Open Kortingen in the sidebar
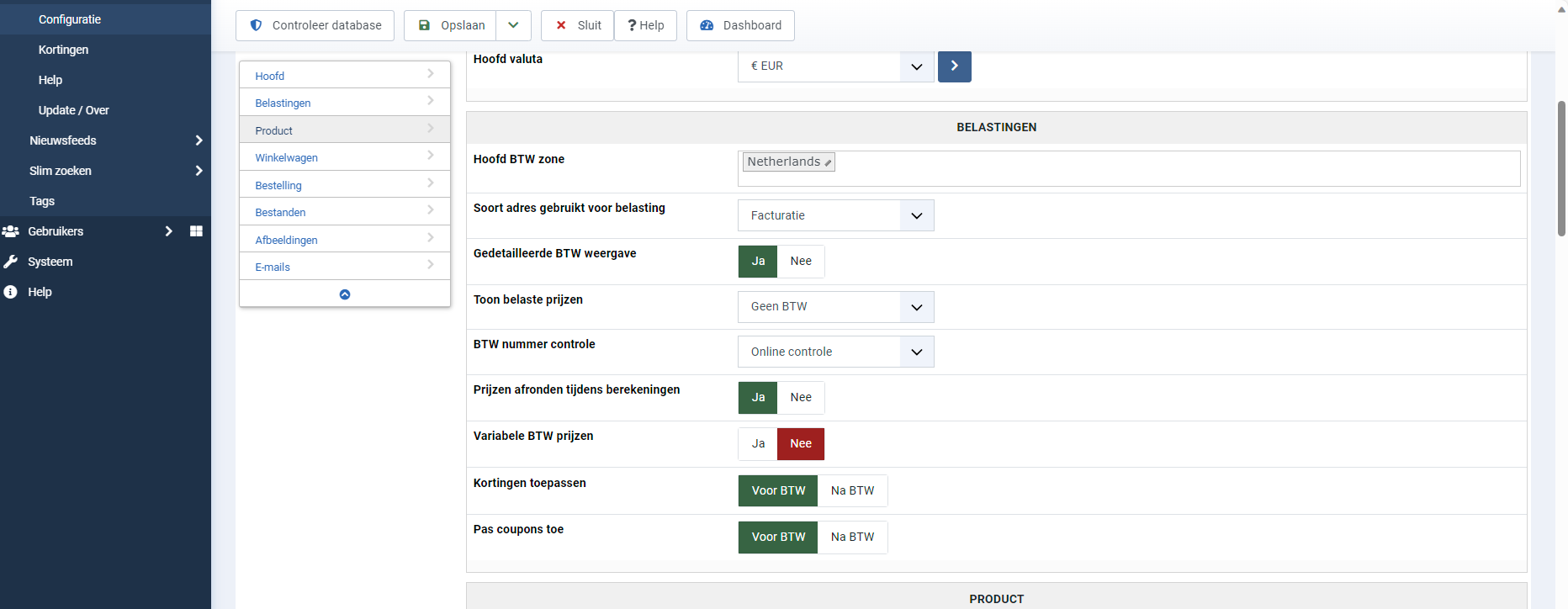Image resolution: width=1568 pixels, height=609 pixels. click(x=63, y=50)
